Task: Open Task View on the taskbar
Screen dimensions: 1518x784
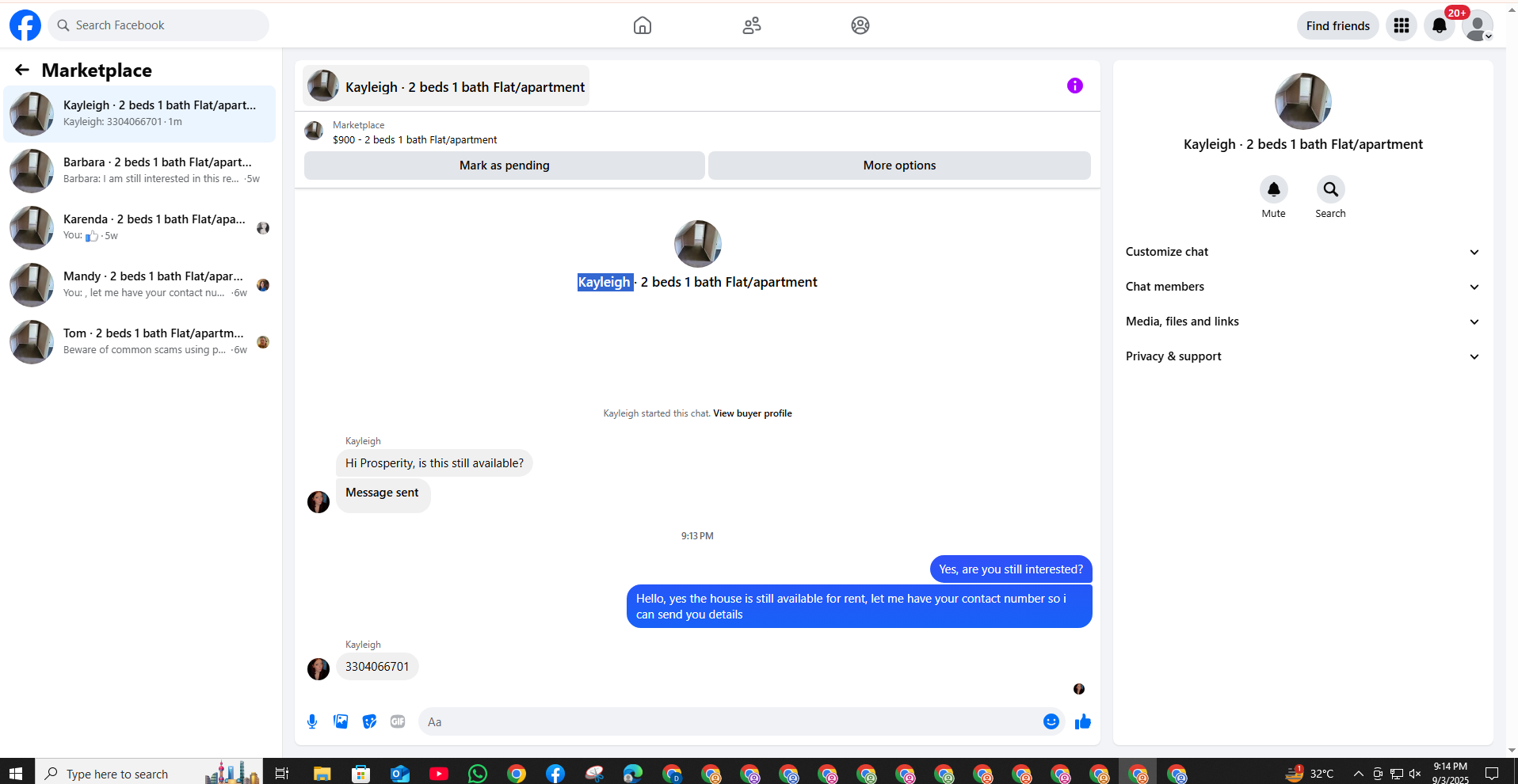Action: (282, 774)
